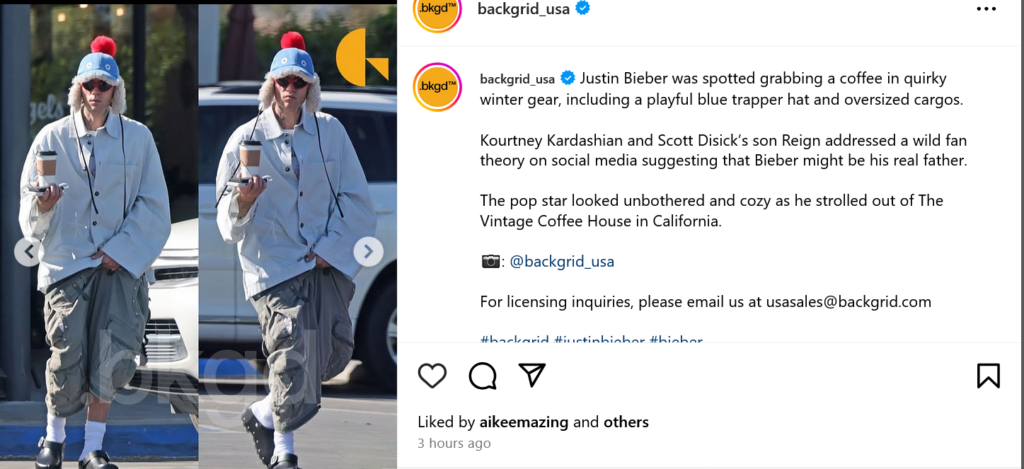1024x469 pixels.
Task: Click the orange Backgrid logo on photo
Action: tap(362, 57)
